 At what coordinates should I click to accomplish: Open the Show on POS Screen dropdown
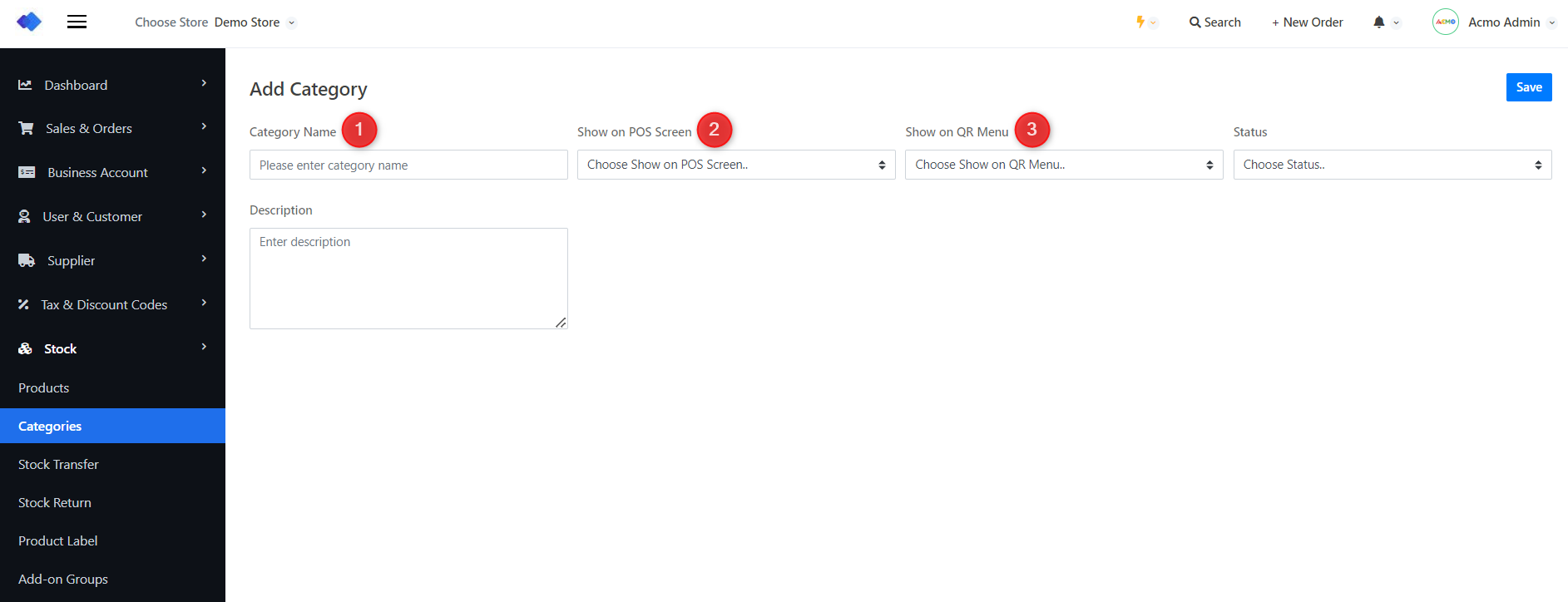click(x=735, y=165)
